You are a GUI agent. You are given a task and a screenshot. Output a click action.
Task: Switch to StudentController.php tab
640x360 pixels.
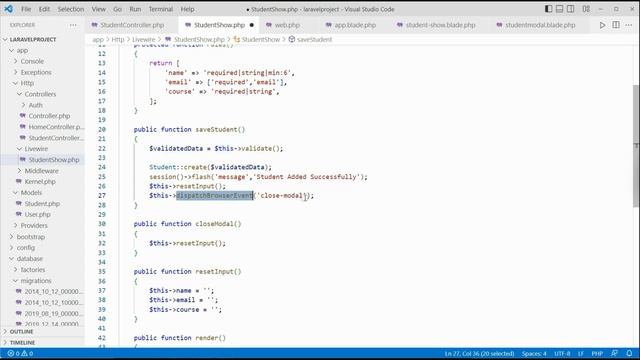coord(132,25)
